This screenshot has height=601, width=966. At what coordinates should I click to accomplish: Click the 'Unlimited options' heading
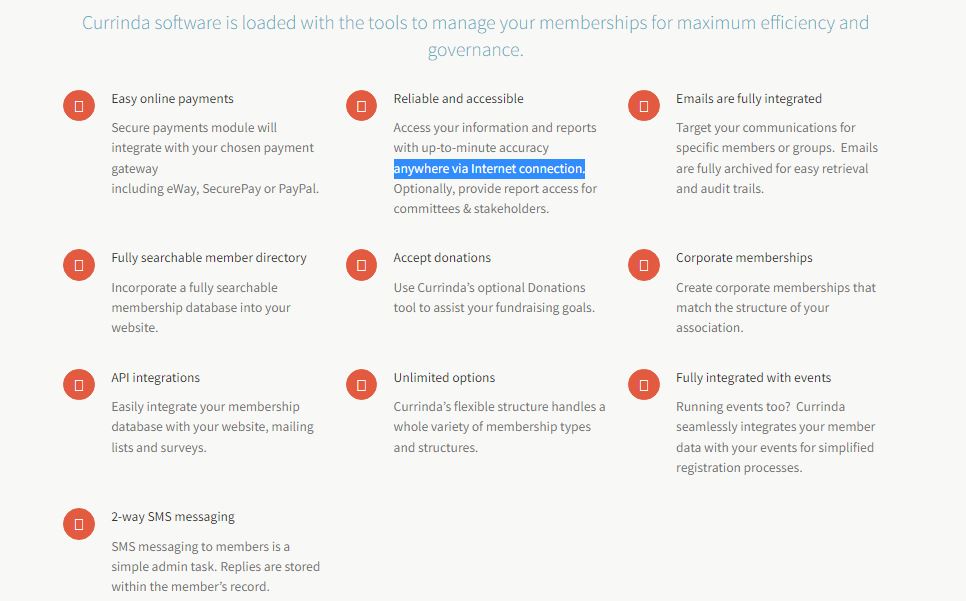pyautogui.click(x=444, y=378)
